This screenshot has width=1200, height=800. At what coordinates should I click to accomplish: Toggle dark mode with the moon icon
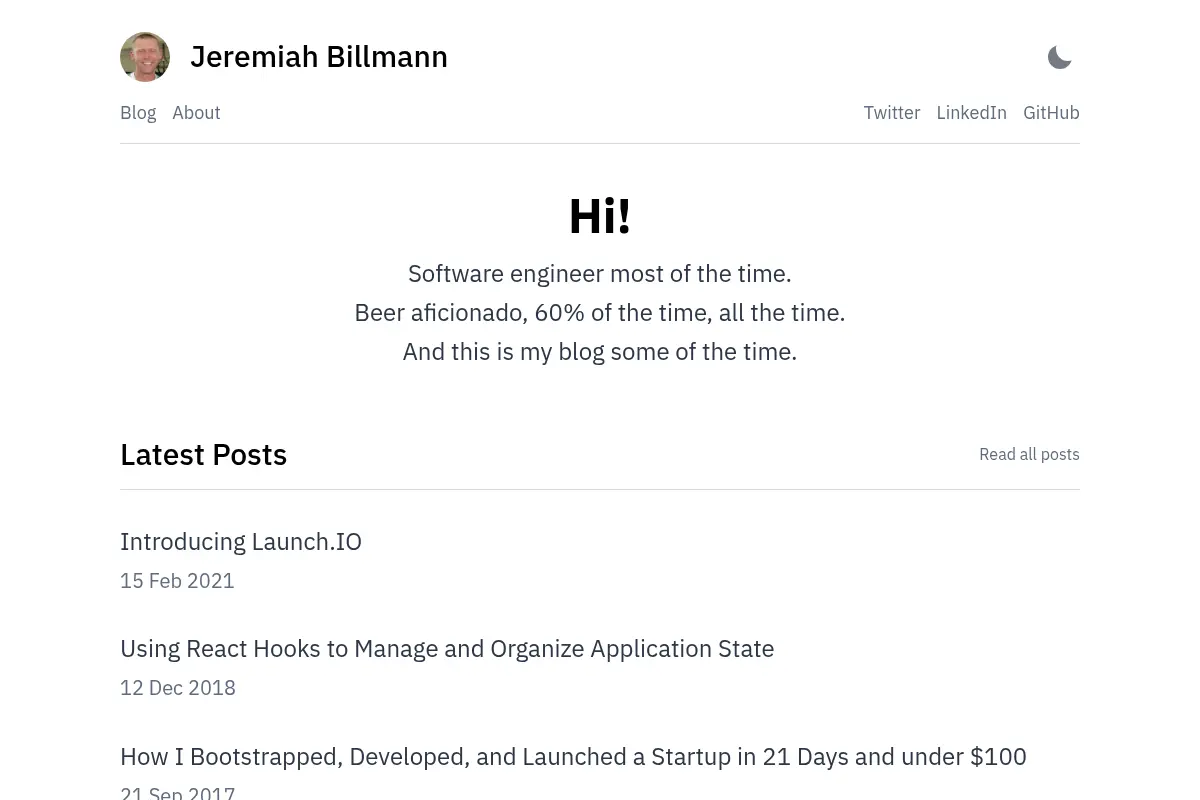(x=1059, y=57)
